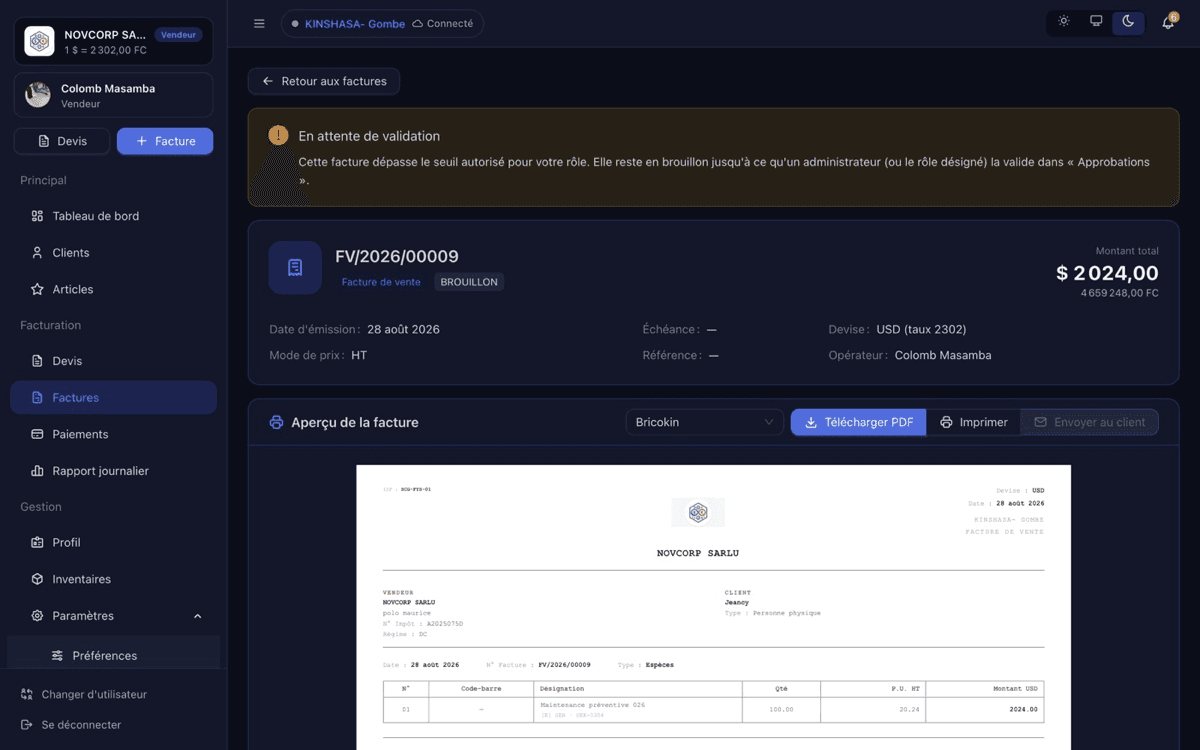Click the invoice document icon beside FV/2026/00009
This screenshot has width=1200, height=750.
pos(295,267)
